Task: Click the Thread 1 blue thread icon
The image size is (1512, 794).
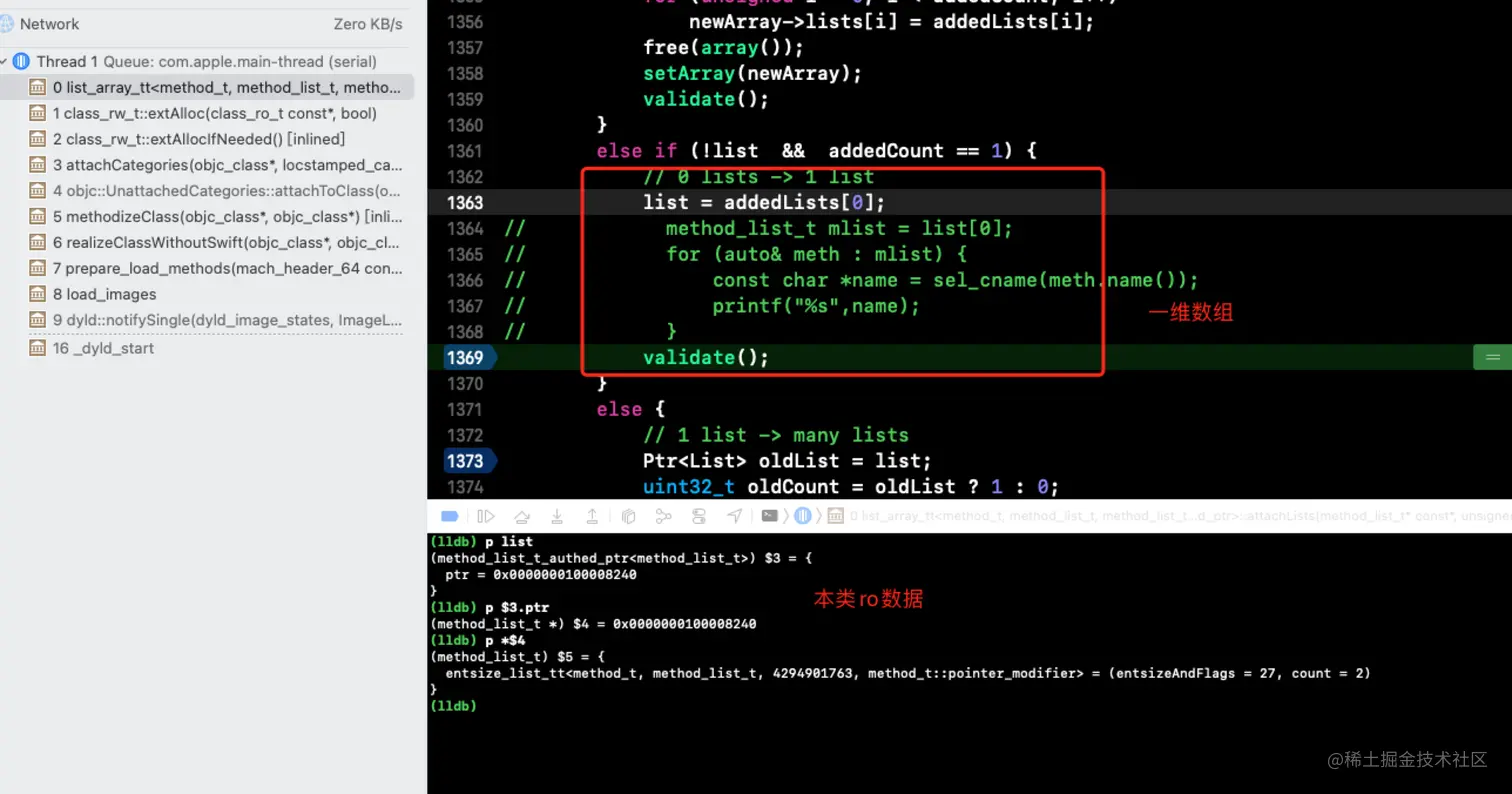Action: (x=21, y=62)
